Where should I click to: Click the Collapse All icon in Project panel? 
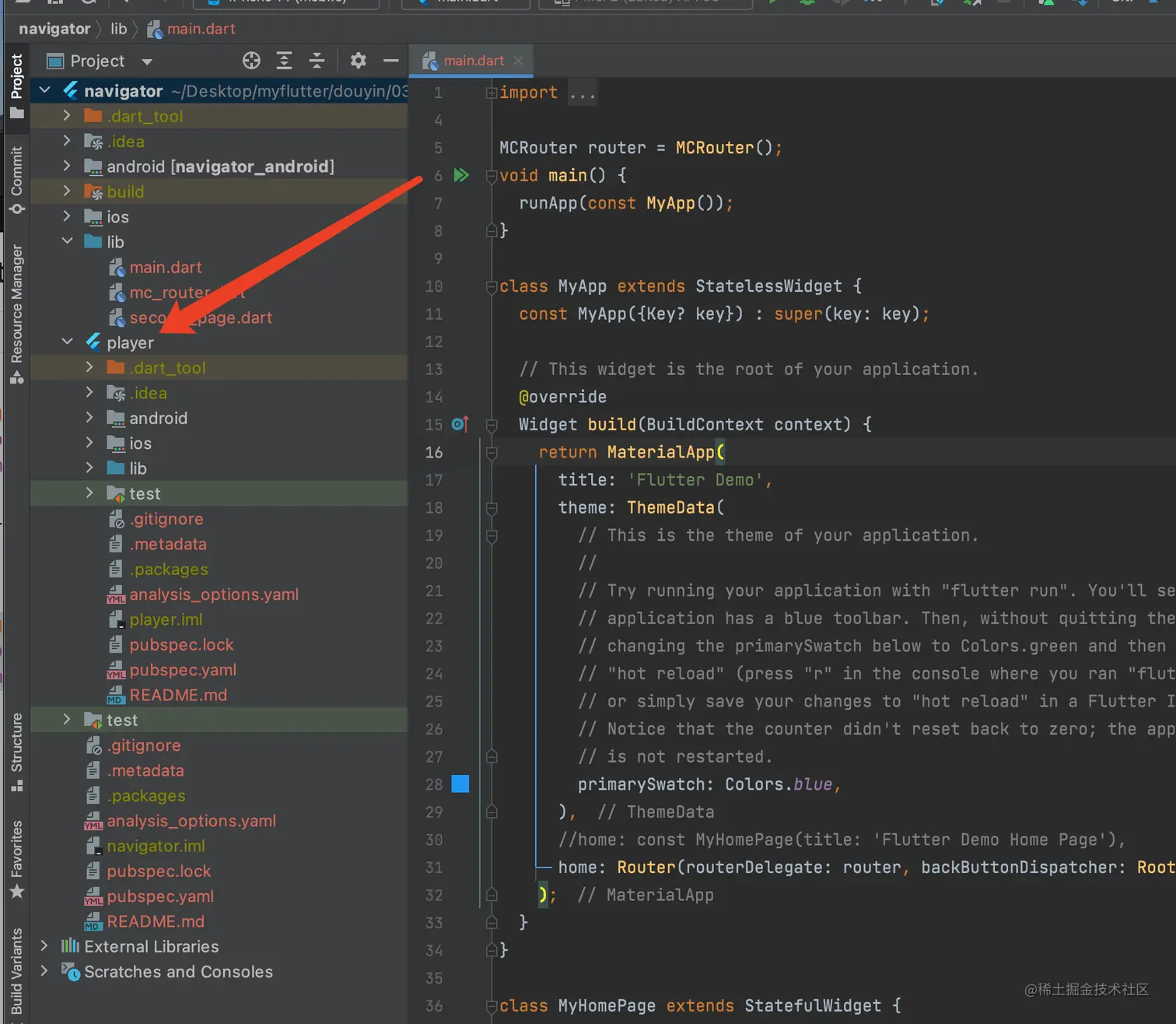coord(317,61)
